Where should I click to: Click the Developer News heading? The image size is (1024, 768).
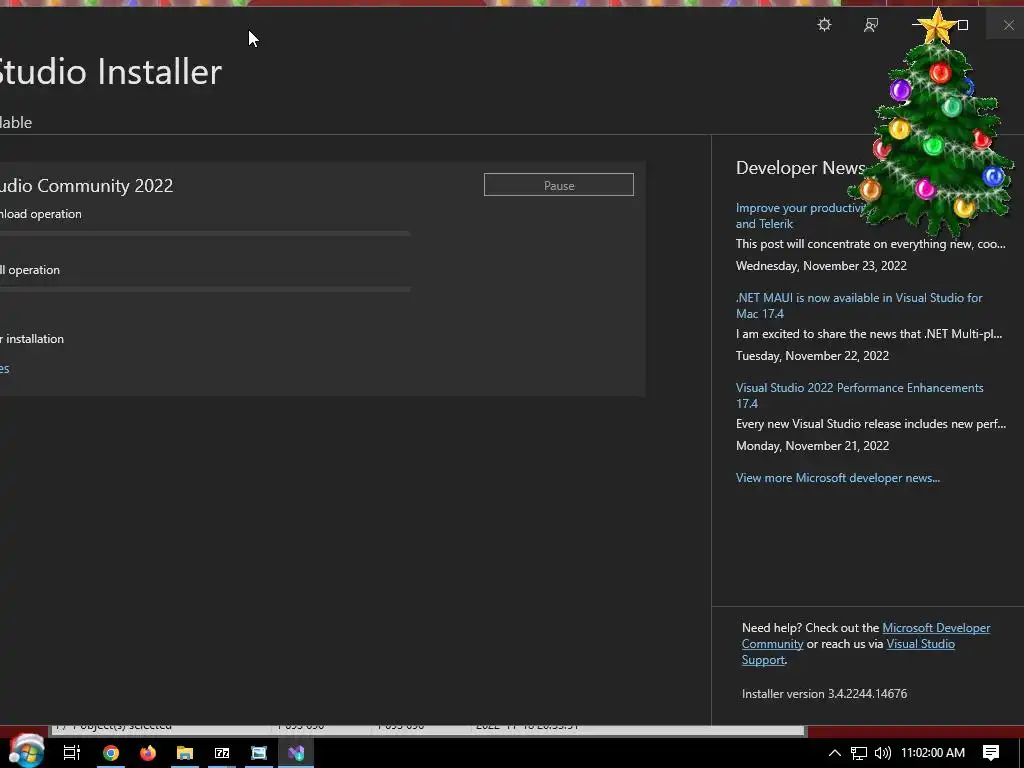click(x=801, y=168)
